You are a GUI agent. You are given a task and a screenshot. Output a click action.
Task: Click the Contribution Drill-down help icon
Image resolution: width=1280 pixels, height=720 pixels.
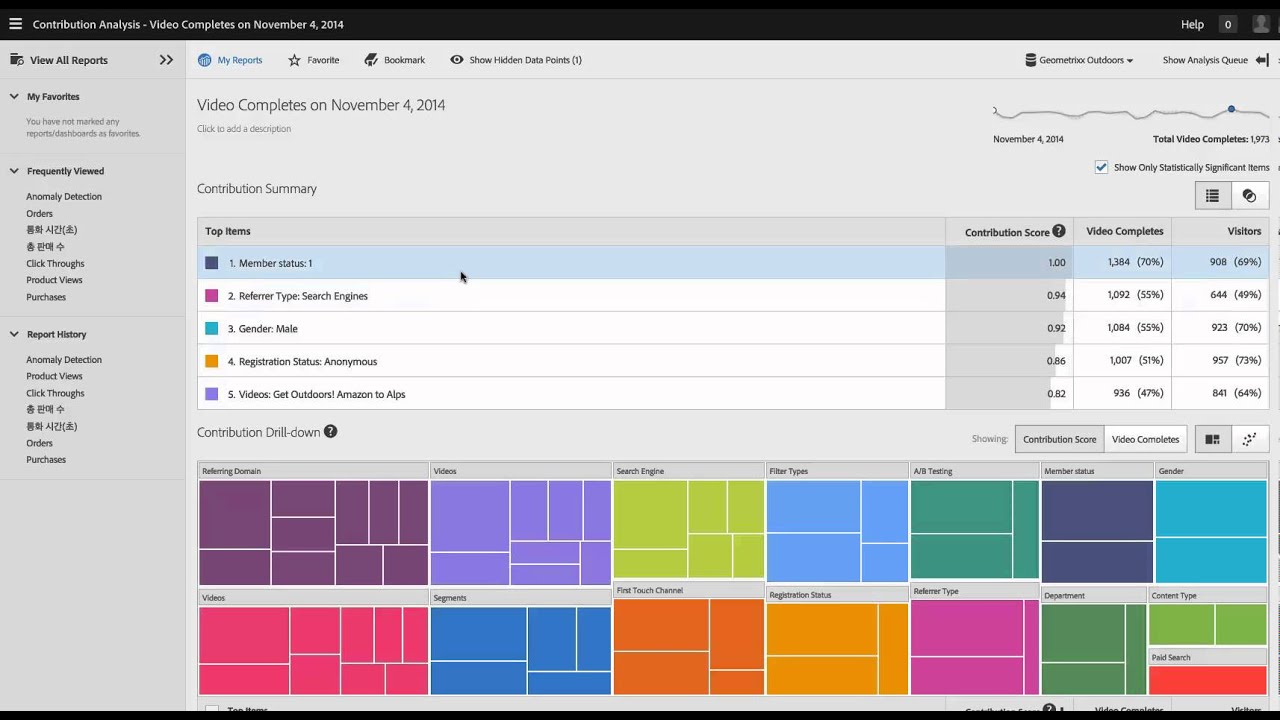[x=330, y=432]
